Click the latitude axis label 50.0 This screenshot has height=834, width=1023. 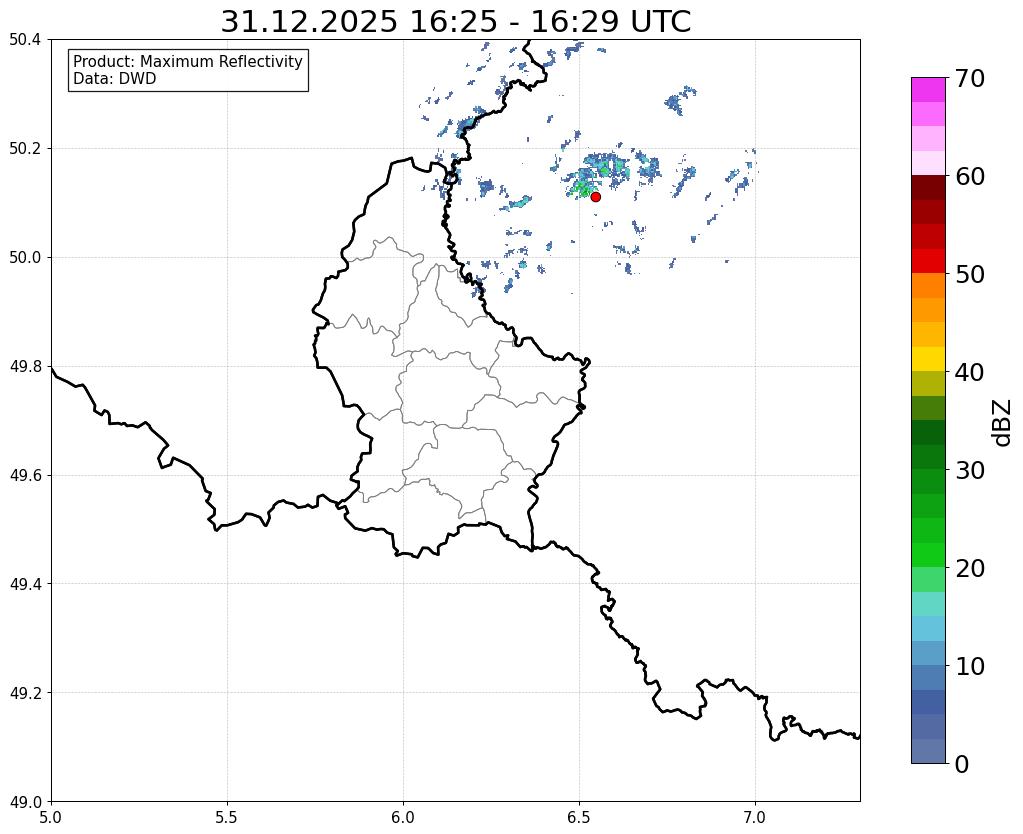[x=25, y=258]
